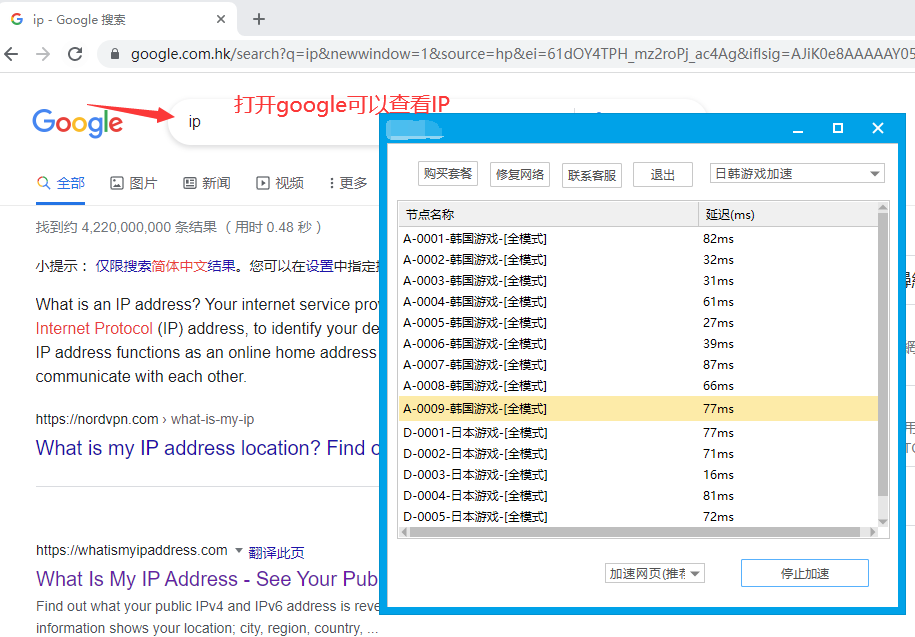Click the browser back arrow
Image resolution: width=915 pixels, height=637 pixels.
click(12, 54)
